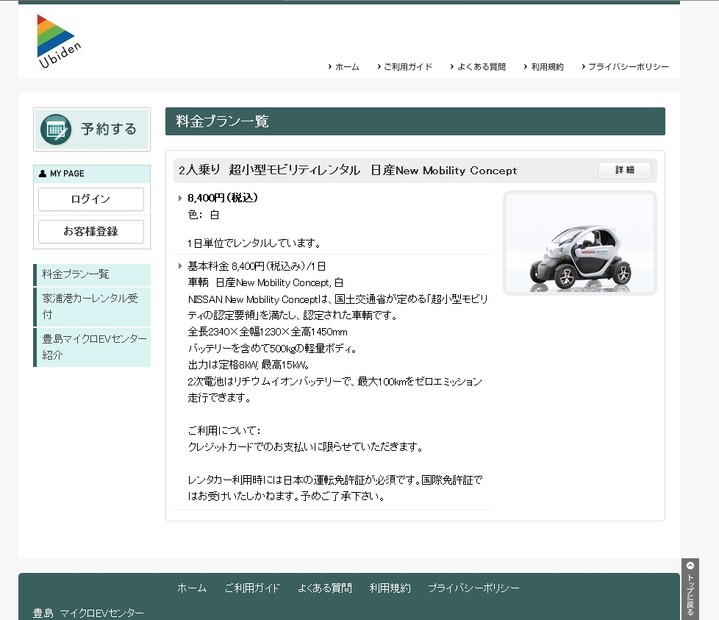Click the MY PAGE user icon
719x620 pixels.
click(43, 173)
